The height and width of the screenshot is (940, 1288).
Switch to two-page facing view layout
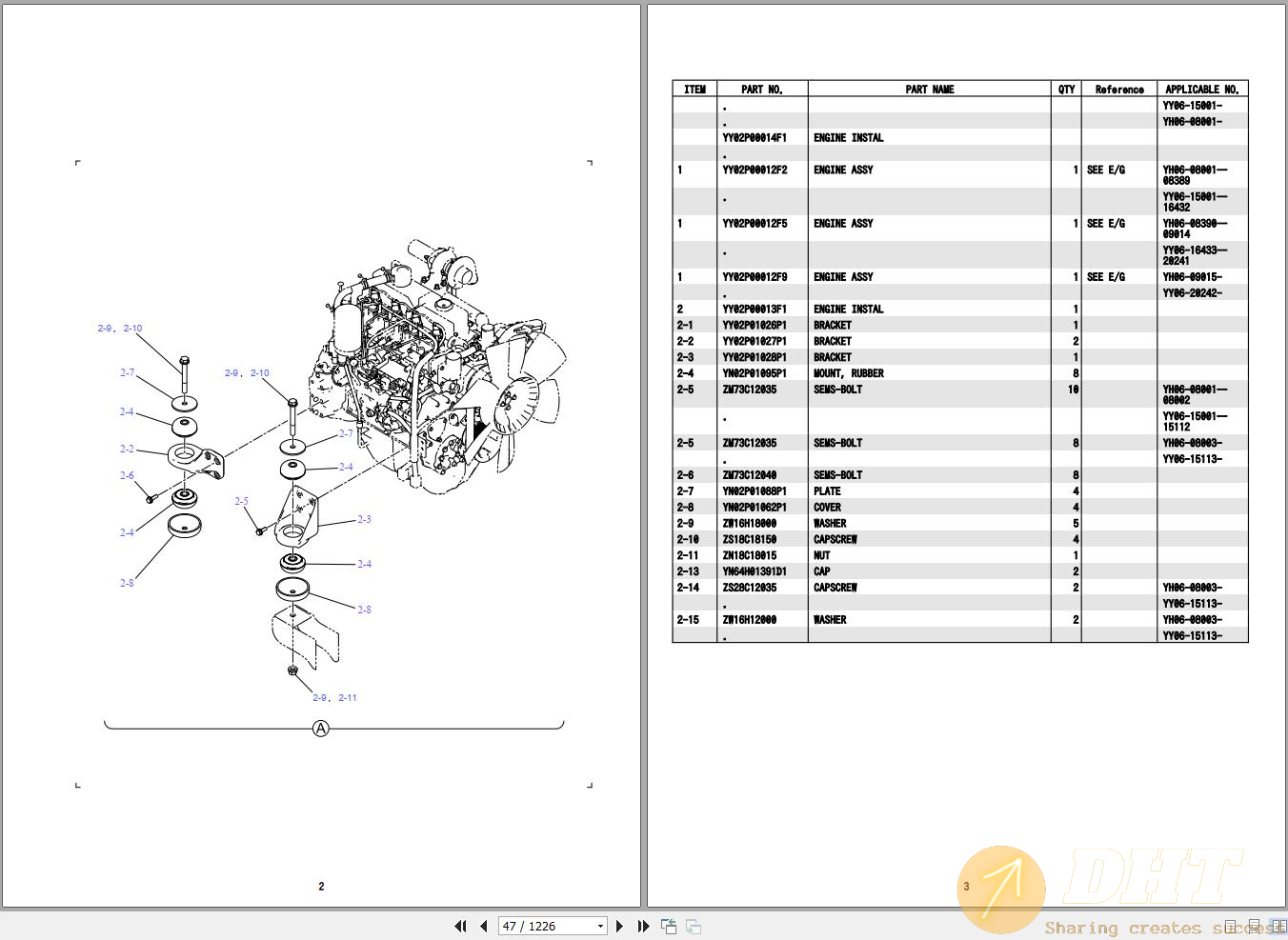tap(1278, 927)
